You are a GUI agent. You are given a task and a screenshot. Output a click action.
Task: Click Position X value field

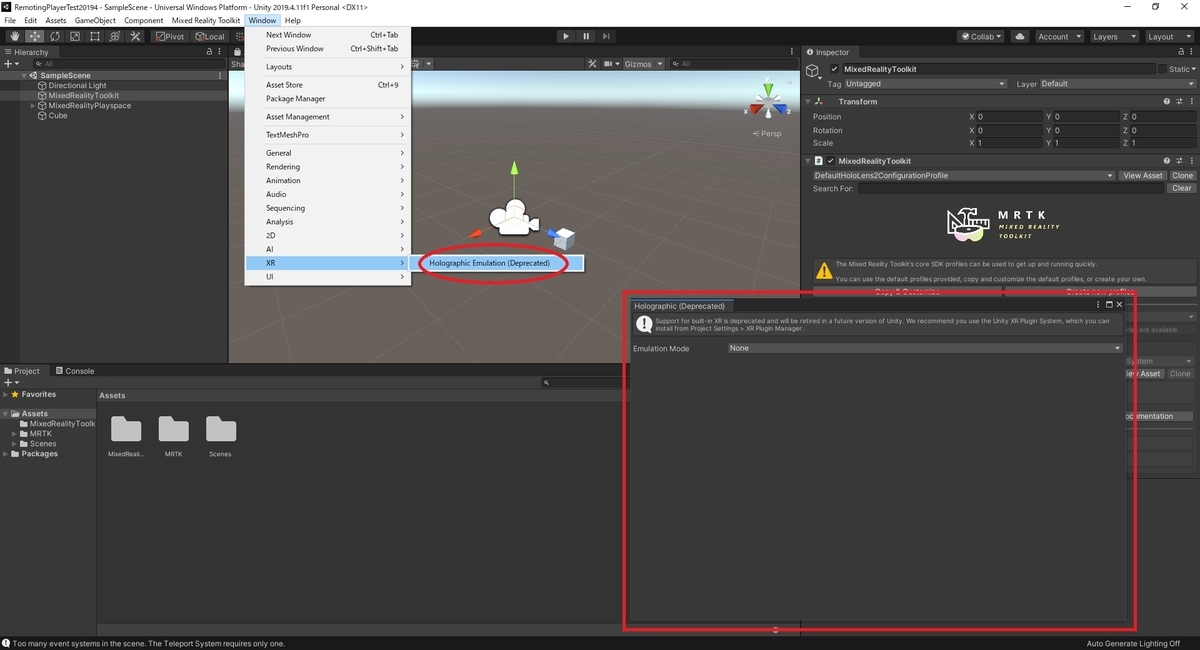click(x=1010, y=116)
